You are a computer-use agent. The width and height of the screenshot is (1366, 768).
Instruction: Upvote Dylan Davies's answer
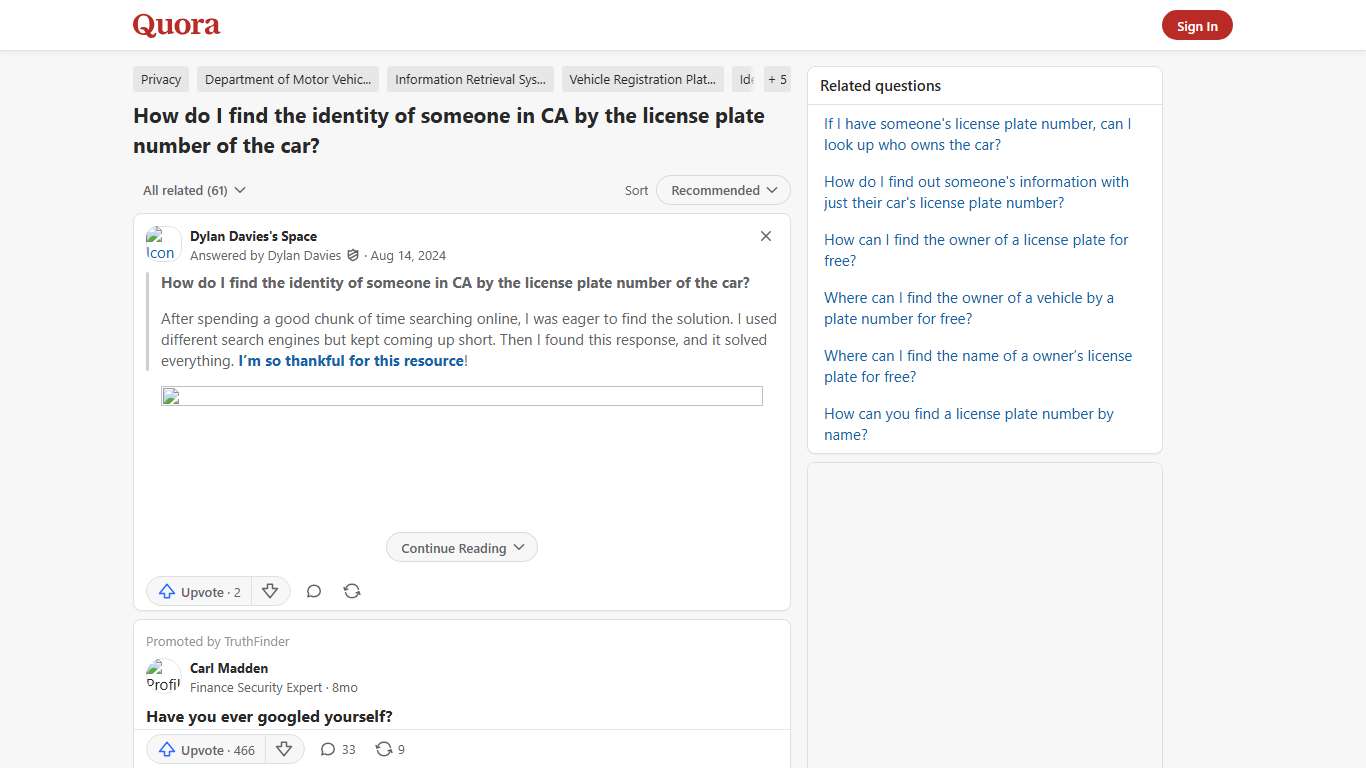(200, 592)
